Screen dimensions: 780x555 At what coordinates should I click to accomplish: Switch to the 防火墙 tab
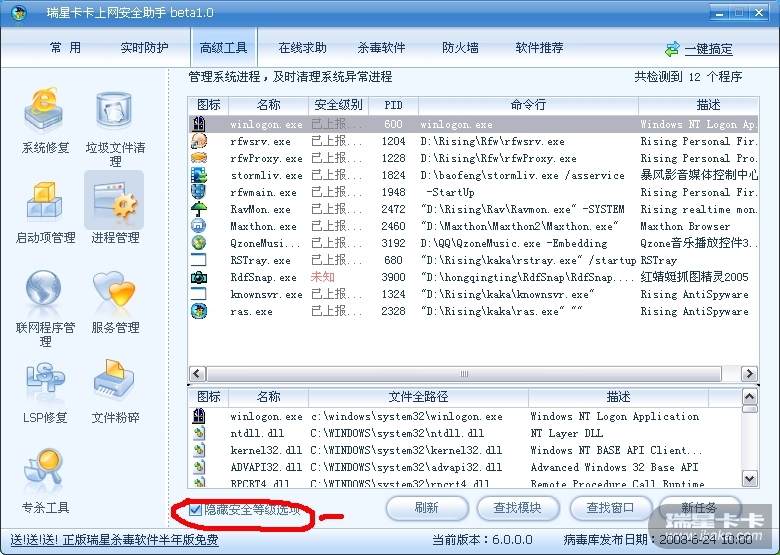click(460, 48)
